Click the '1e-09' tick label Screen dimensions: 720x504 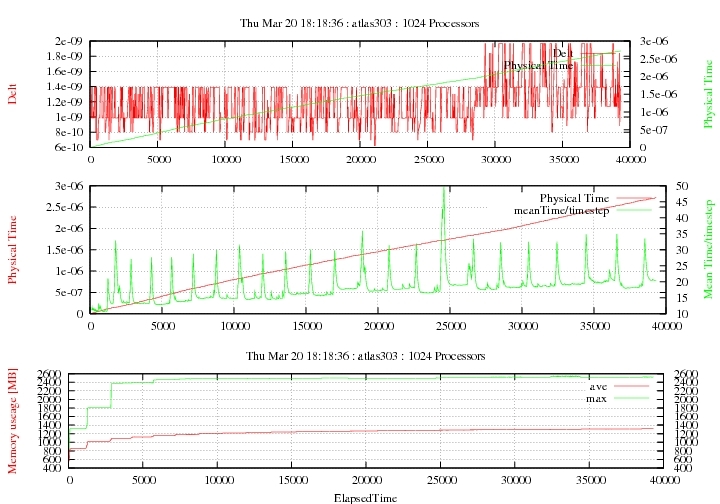click(x=68, y=117)
